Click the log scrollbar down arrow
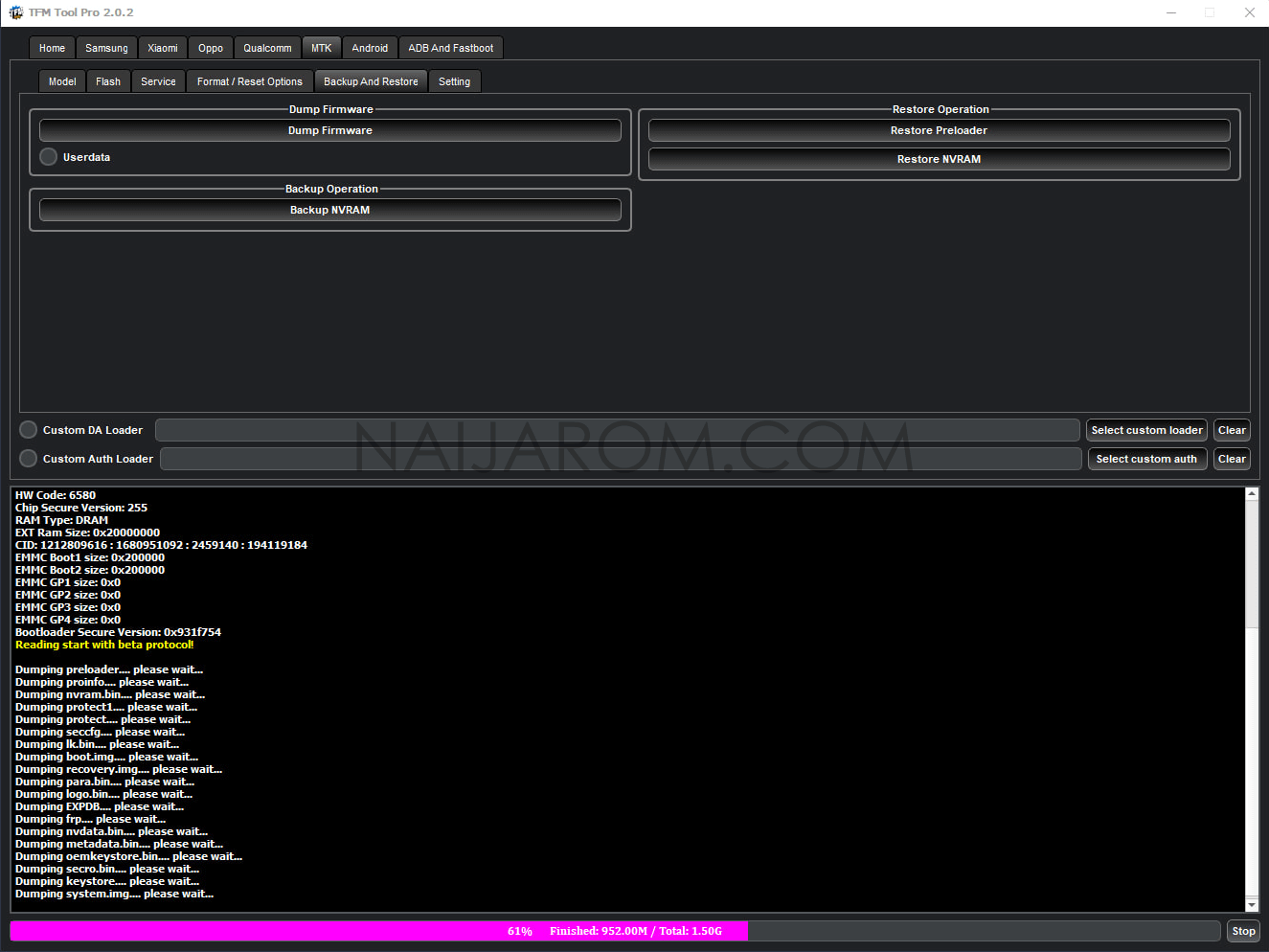This screenshot has width=1269, height=952. [x=1251, y=904]
